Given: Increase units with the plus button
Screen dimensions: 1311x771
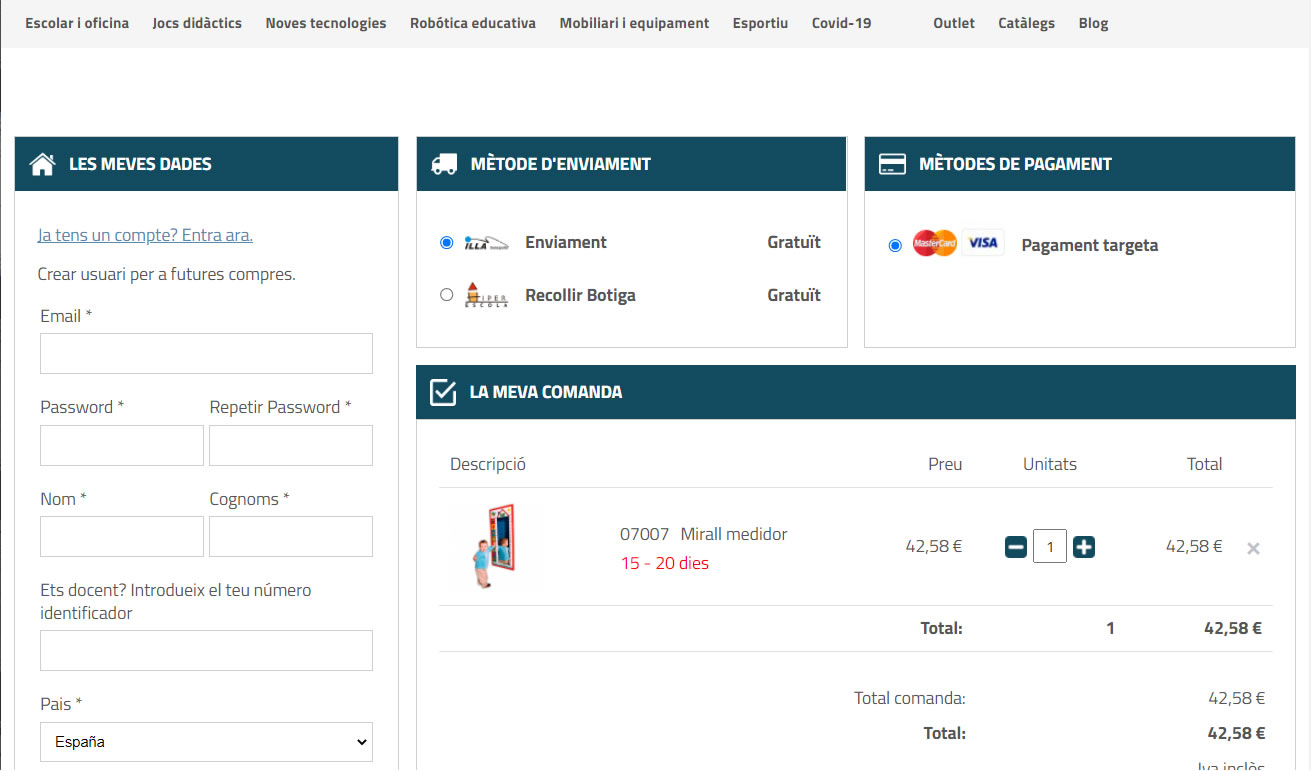Looking at the screenshot, I should [1084, 547].
